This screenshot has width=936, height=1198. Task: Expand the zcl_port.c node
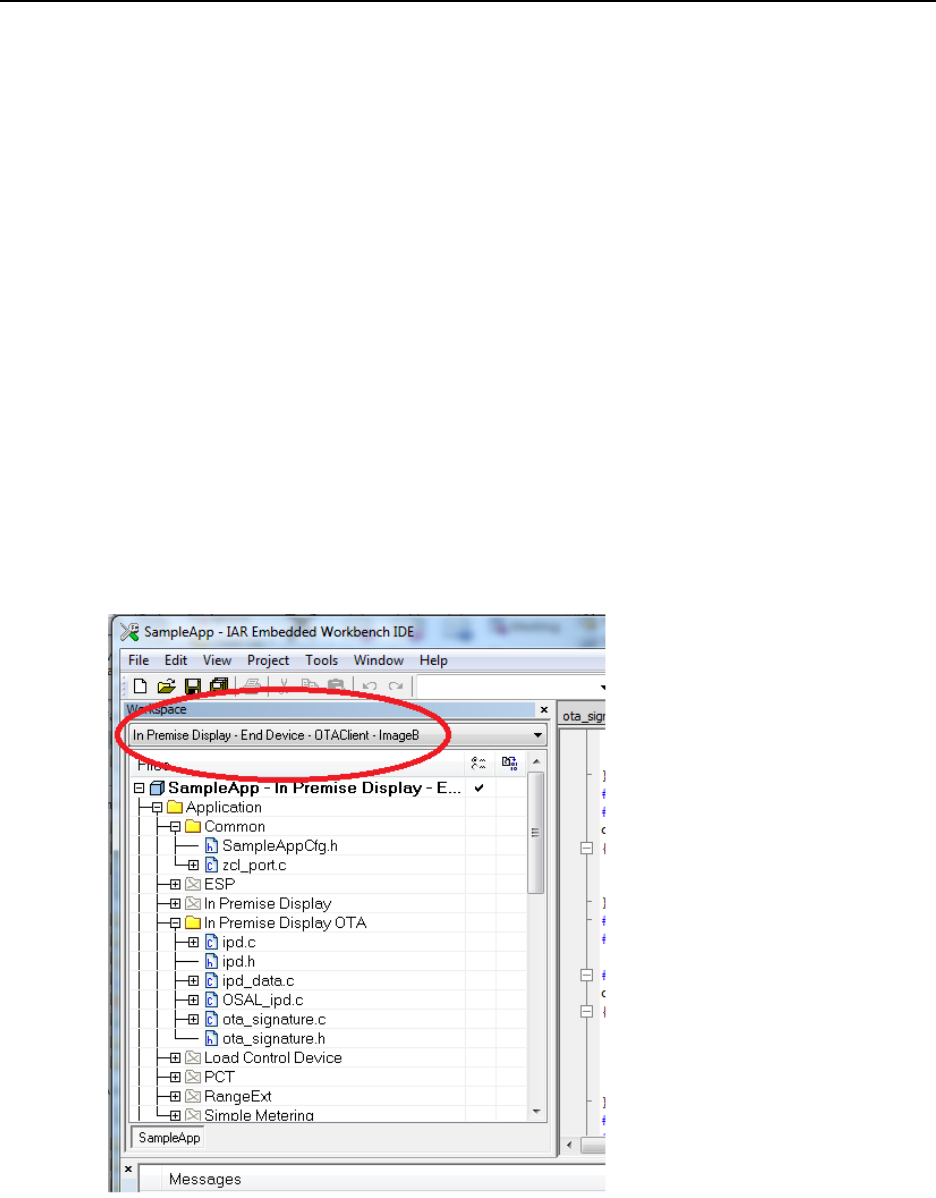tap(193, 865)
